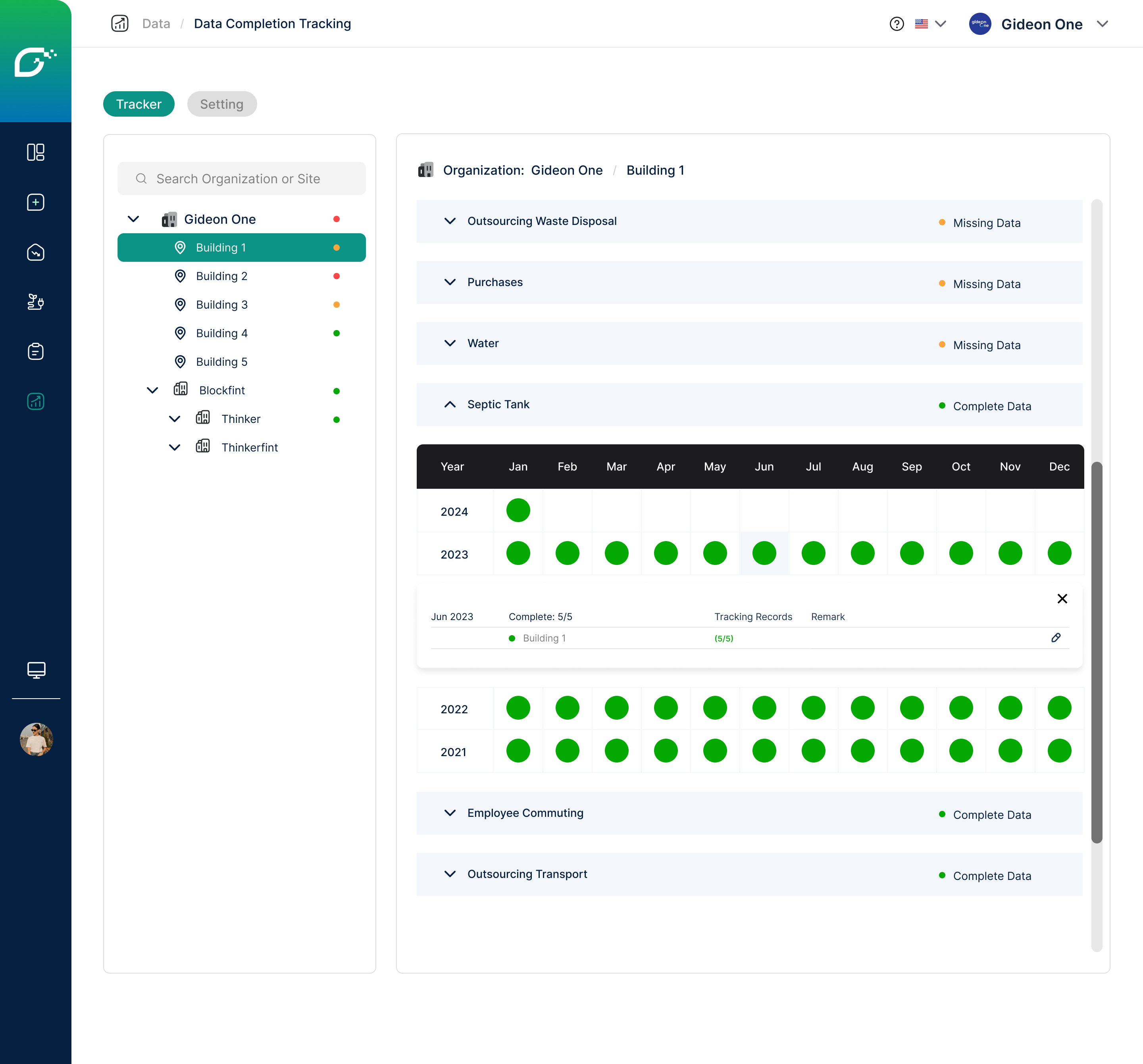
Task: Close the Jun 2023 detail panel
Action: coord(1062,598)
